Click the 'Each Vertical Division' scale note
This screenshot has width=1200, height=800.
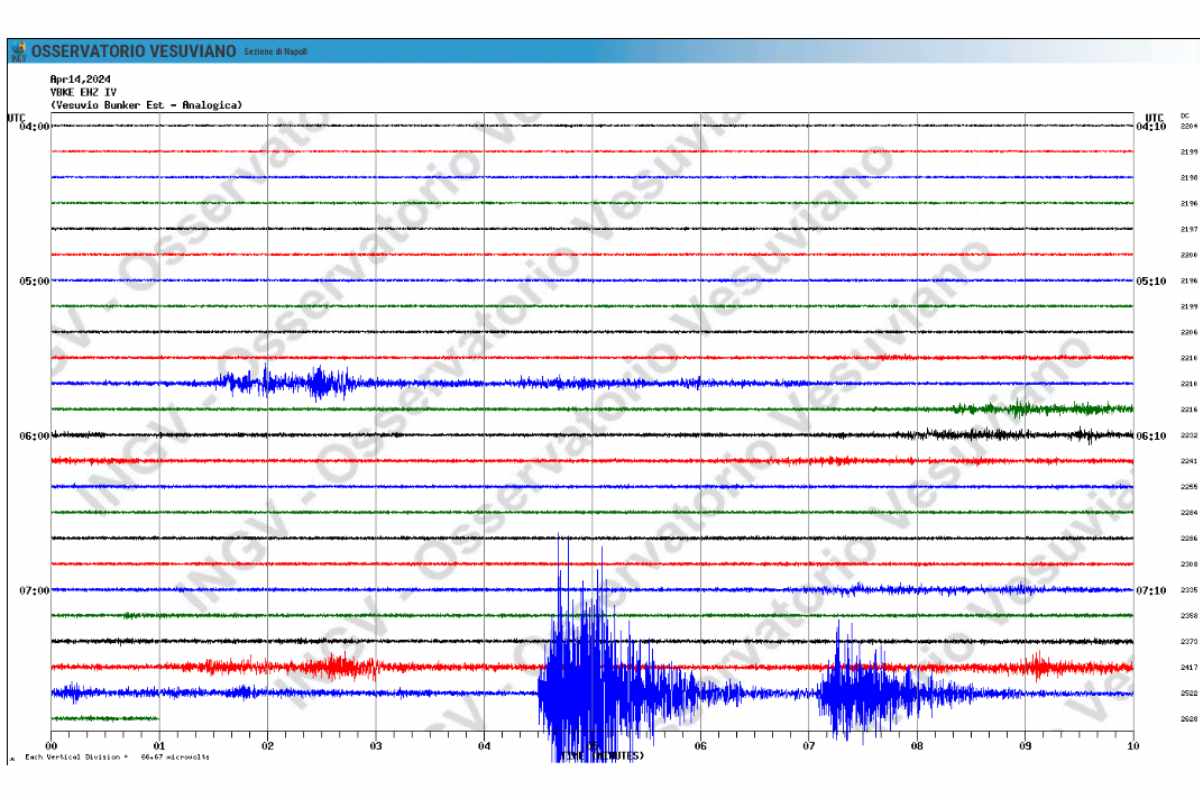click(117, 757)
